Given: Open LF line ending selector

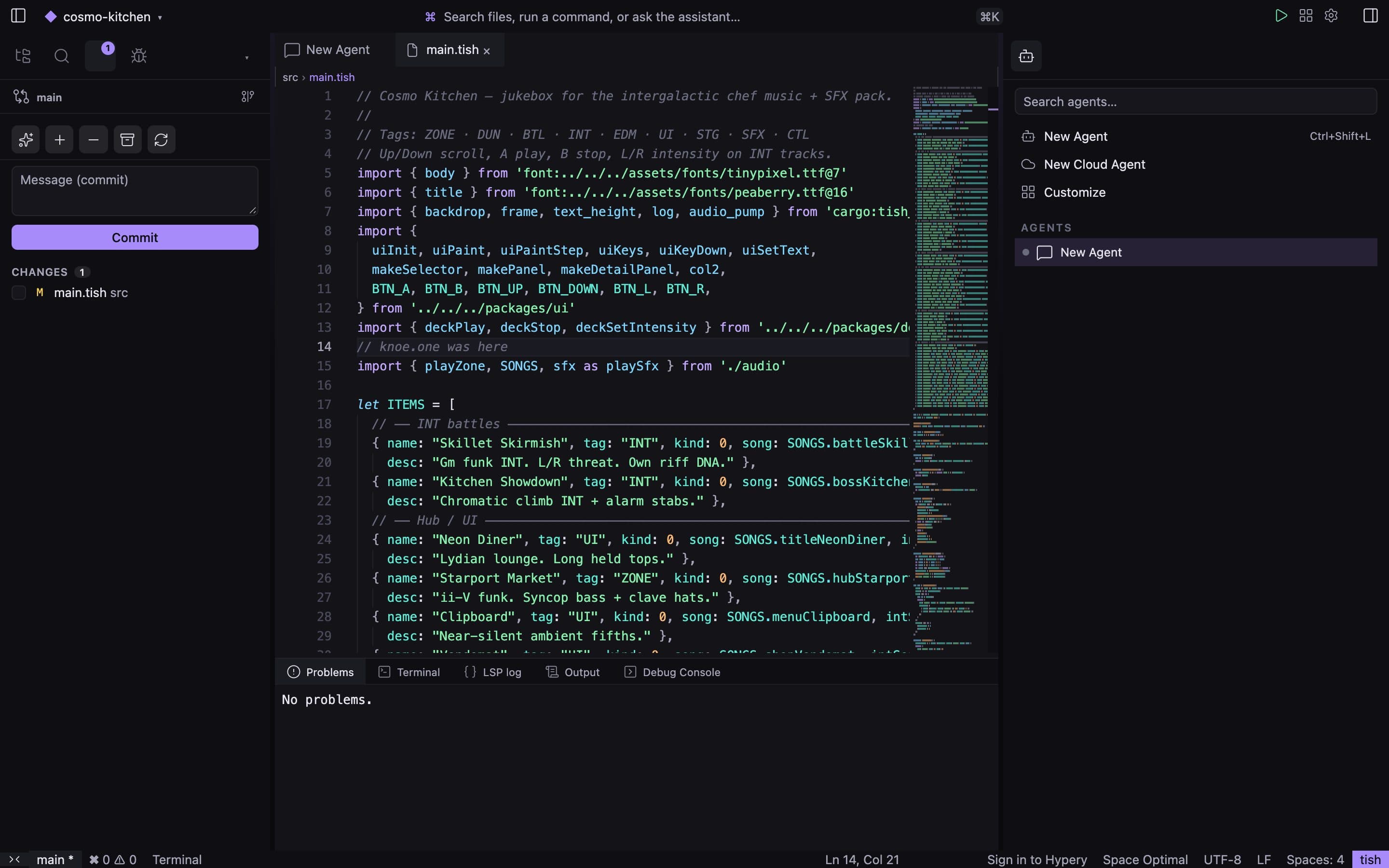Looking at the screenshot, I should [x=1263, y=859].
